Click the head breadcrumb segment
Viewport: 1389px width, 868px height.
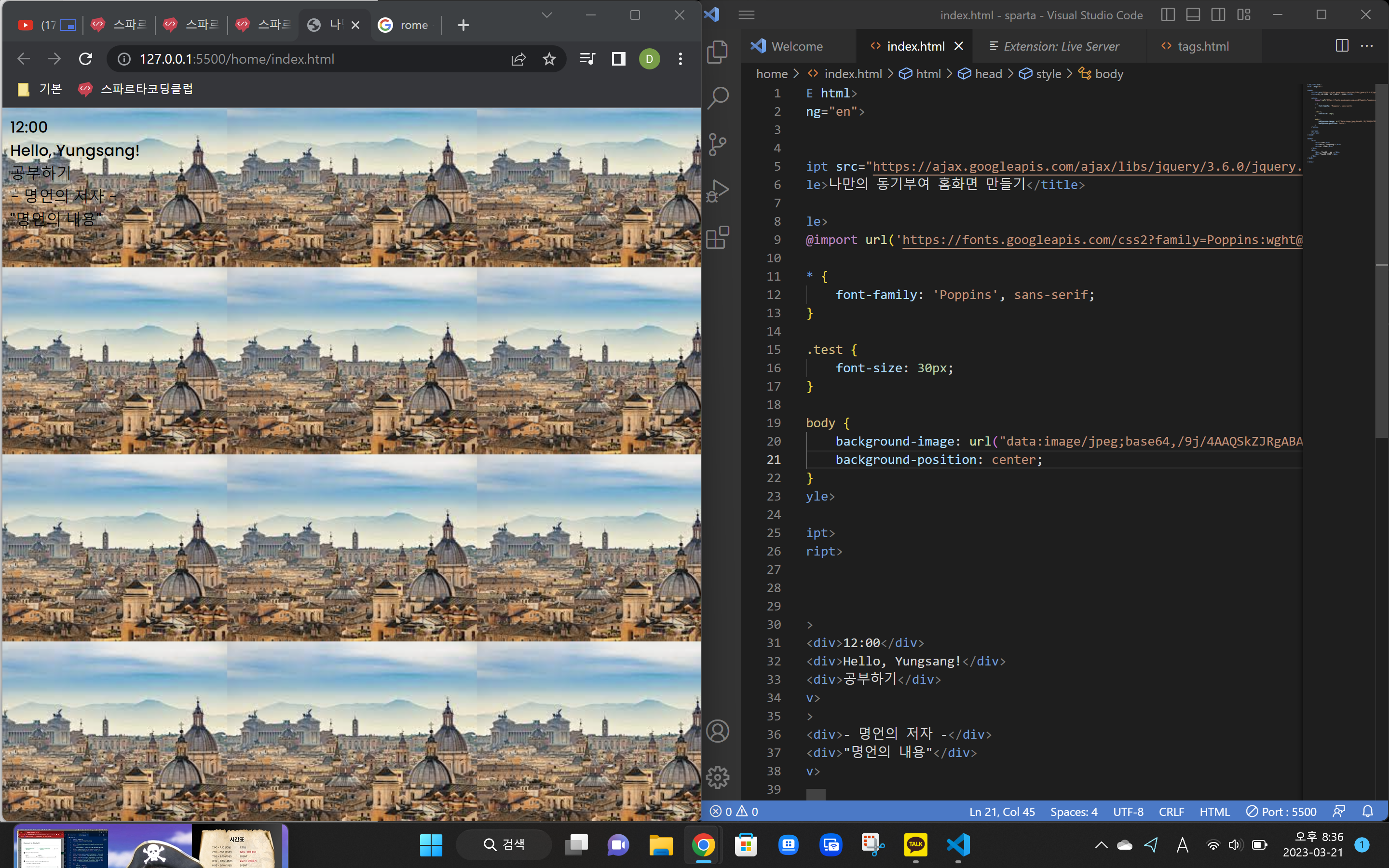980,73
